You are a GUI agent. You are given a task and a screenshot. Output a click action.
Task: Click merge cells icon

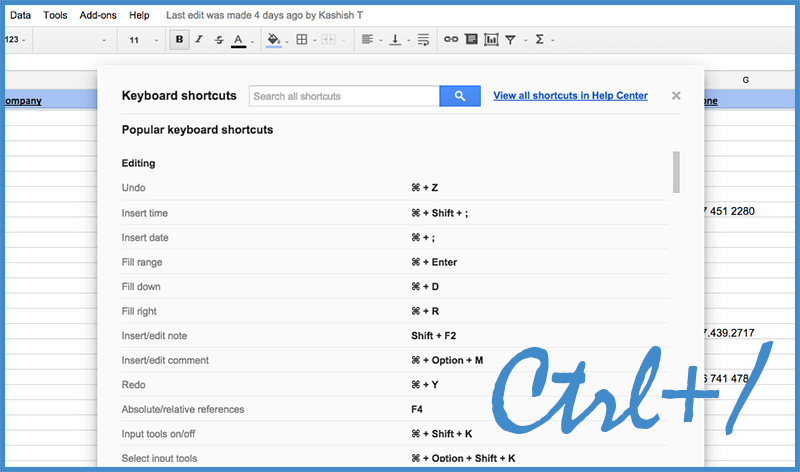[329, 39]
